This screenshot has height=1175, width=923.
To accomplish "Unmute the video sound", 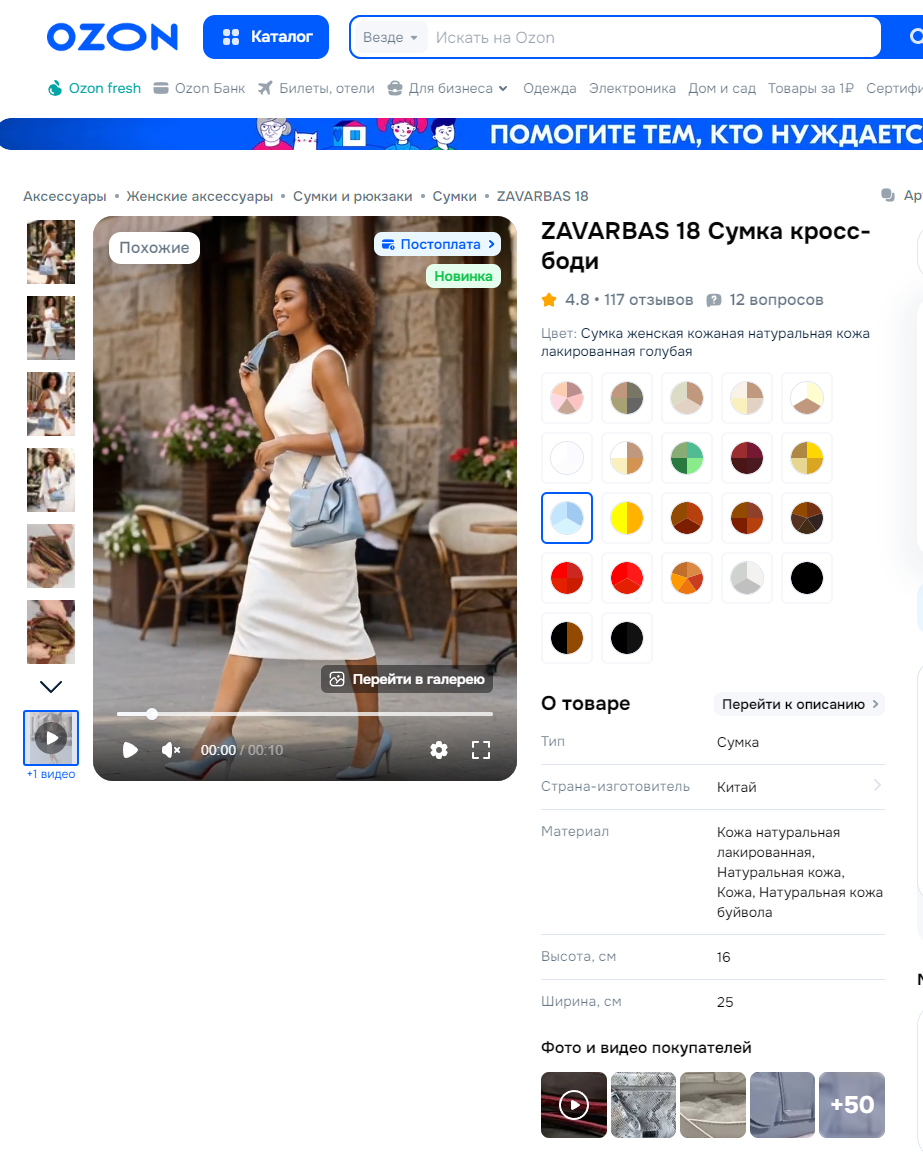I will coord(171,750).
